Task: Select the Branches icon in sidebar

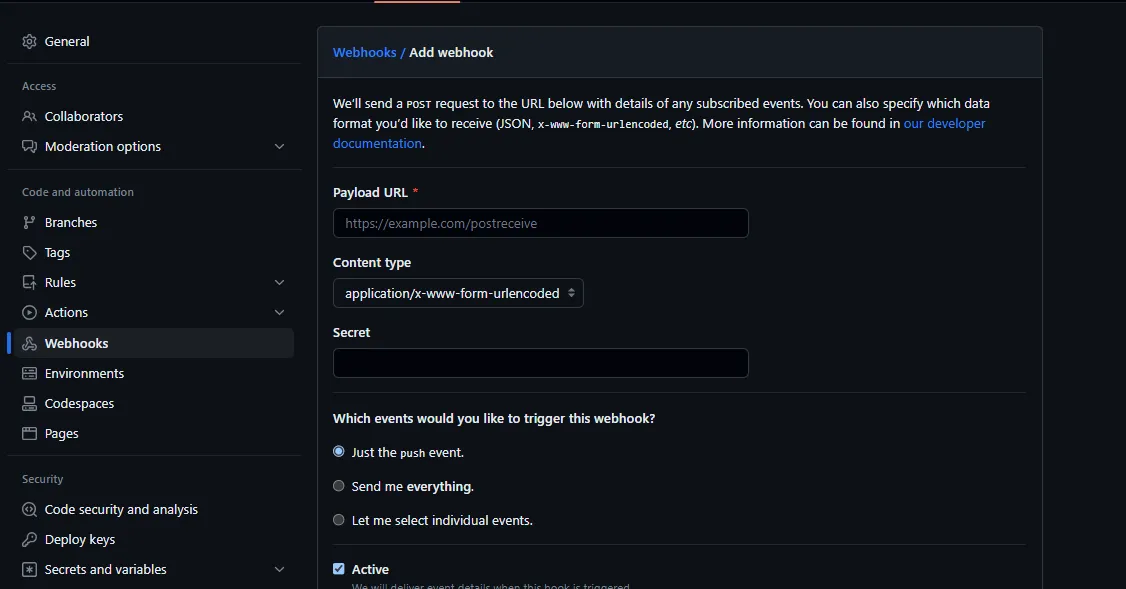Action: pyautogui.click(x=29, y=222)
